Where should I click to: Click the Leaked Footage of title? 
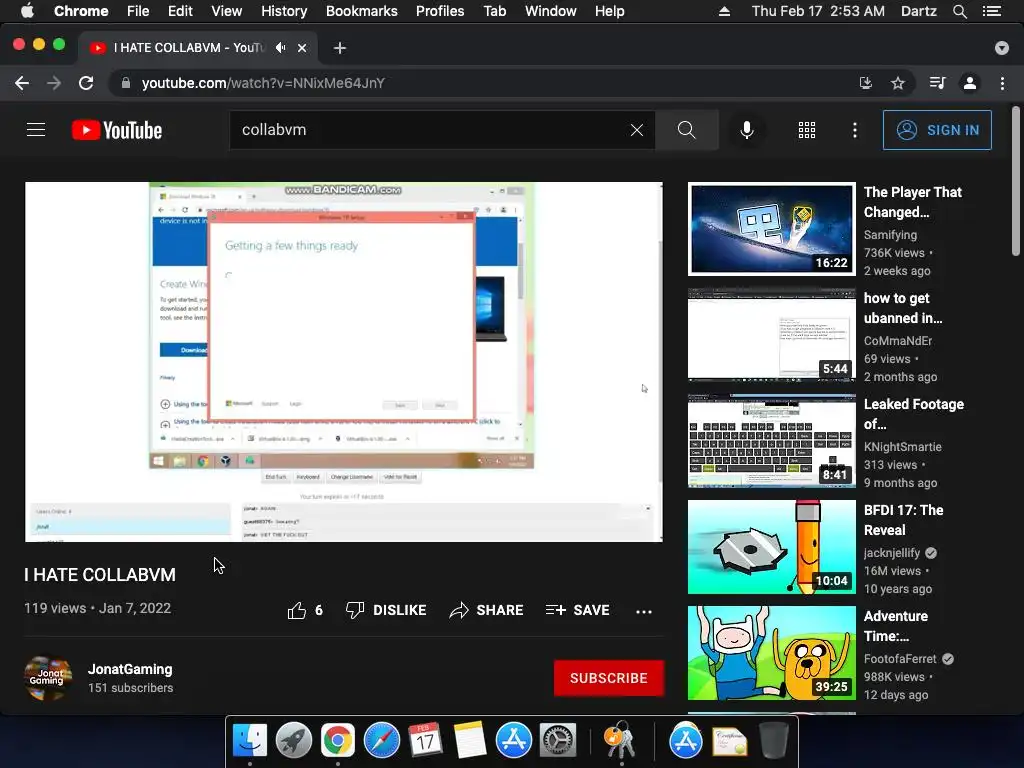coord(914,414)
